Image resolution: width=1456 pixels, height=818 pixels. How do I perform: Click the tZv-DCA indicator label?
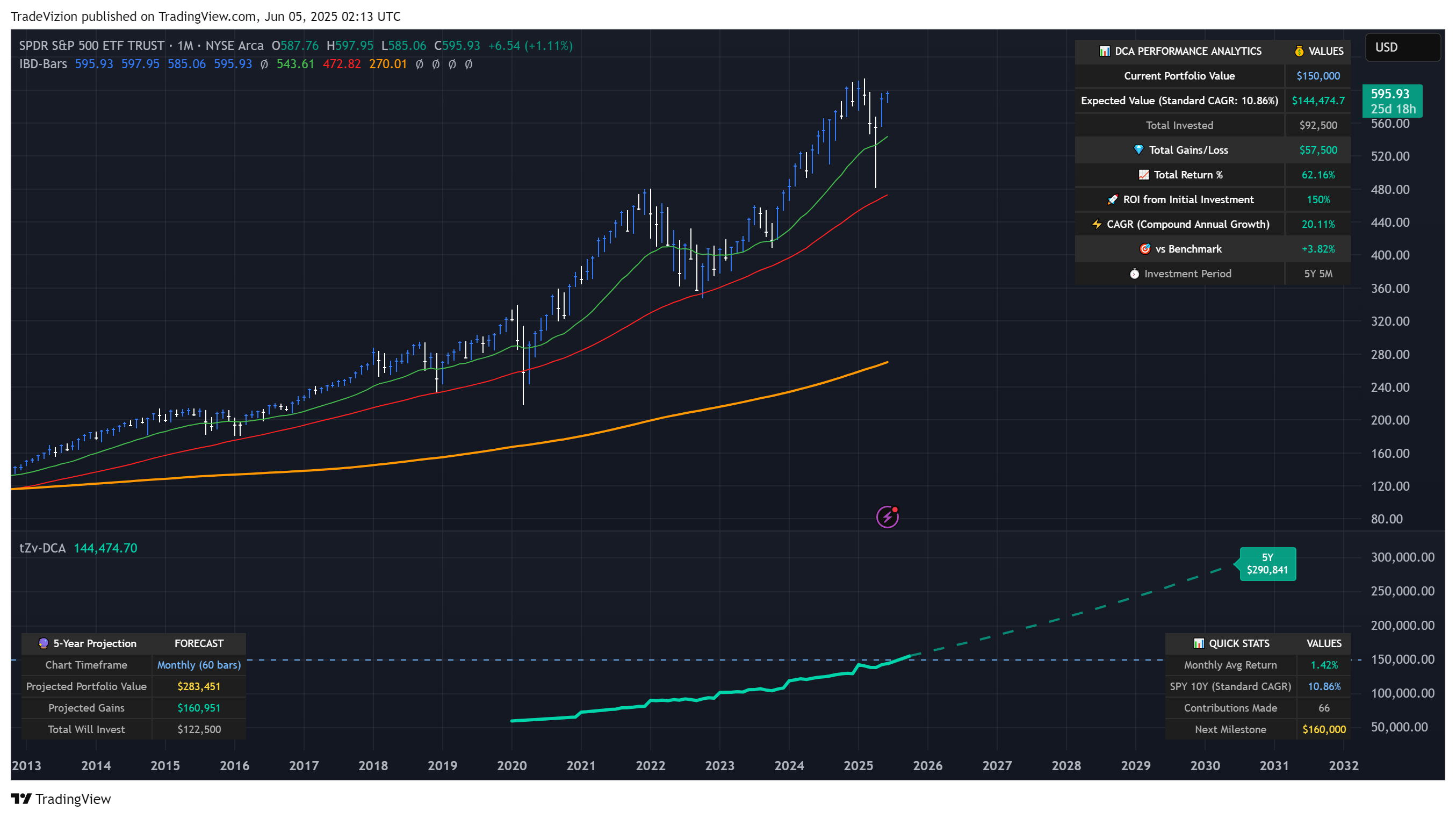pyautogui.click(x=42, y=548)
